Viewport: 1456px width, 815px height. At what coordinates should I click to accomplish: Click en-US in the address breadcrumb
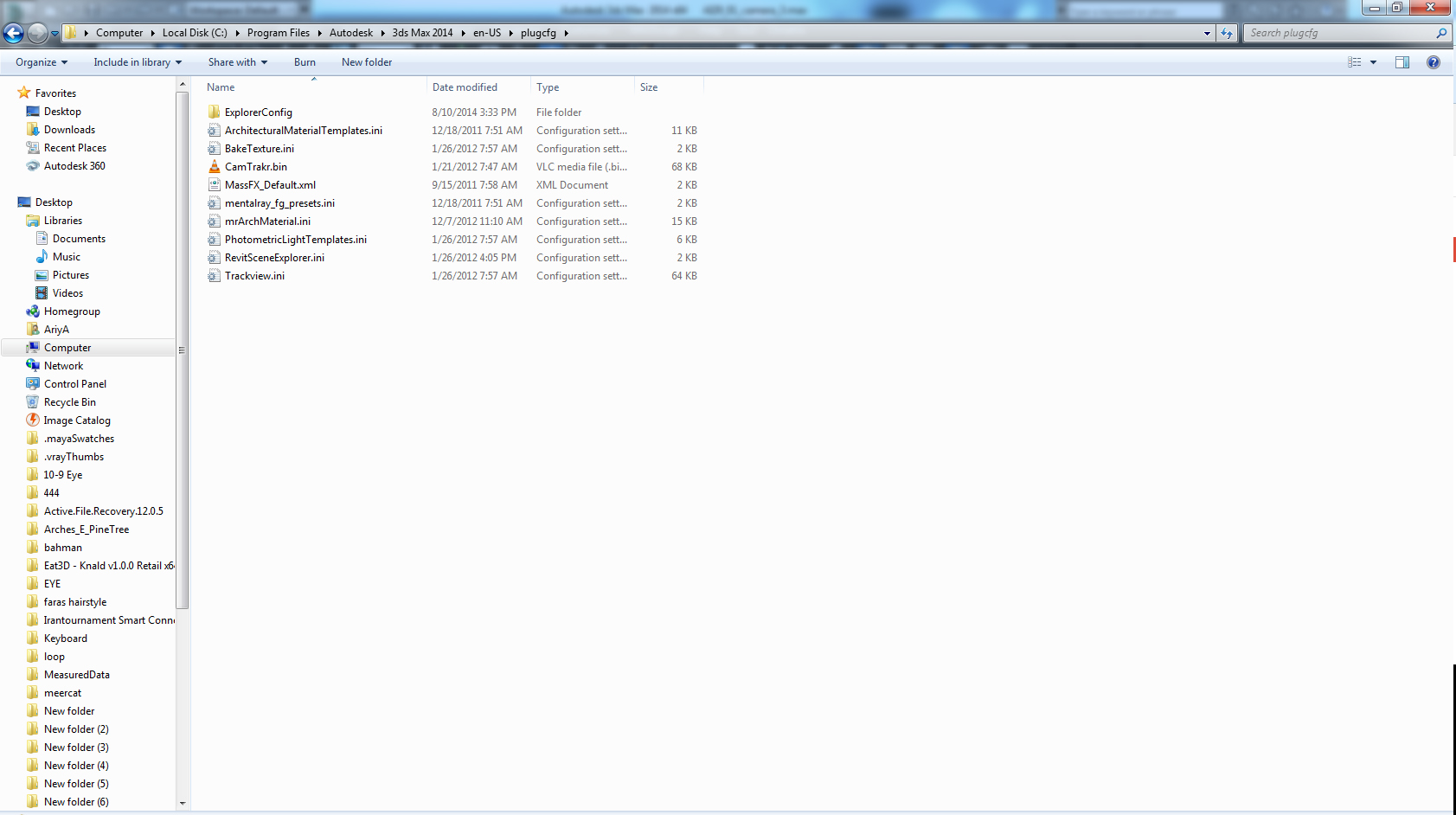pyautogui.click(x=487, y=33)
